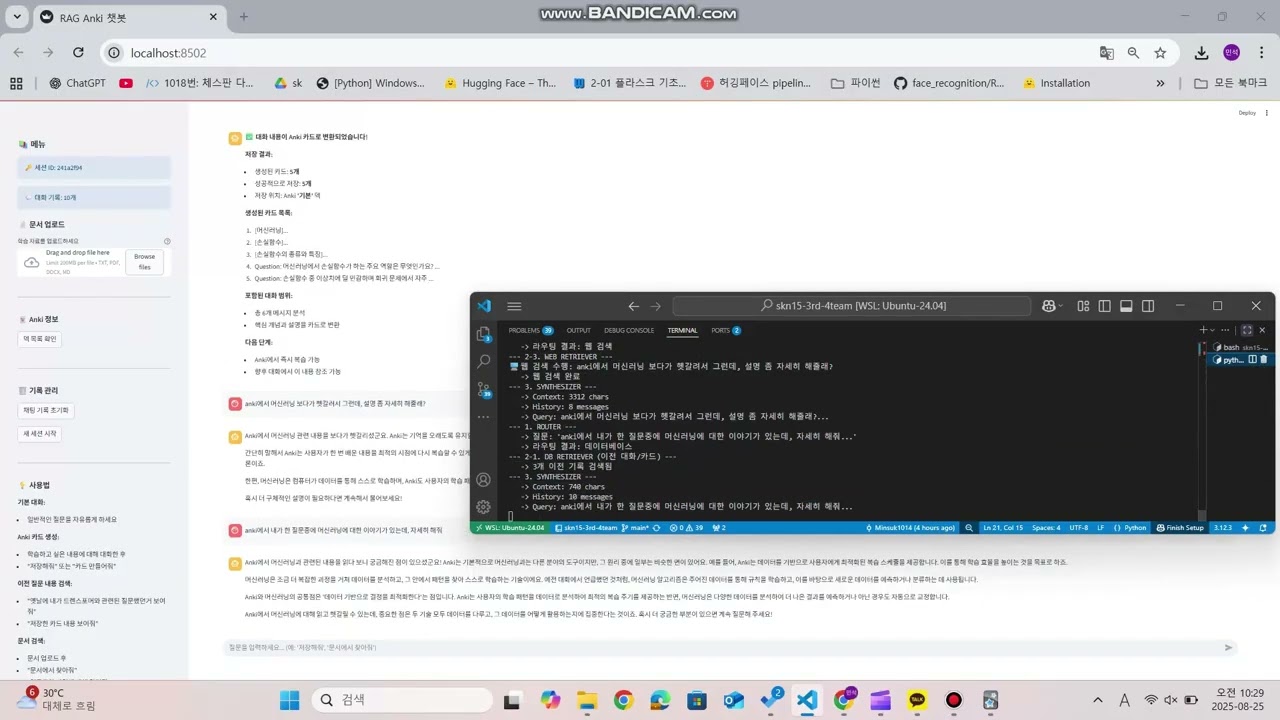This screenshot has width=1280, height=720.
Task: Switch to DEBUG CONSOLE tab
Action: 629,330
